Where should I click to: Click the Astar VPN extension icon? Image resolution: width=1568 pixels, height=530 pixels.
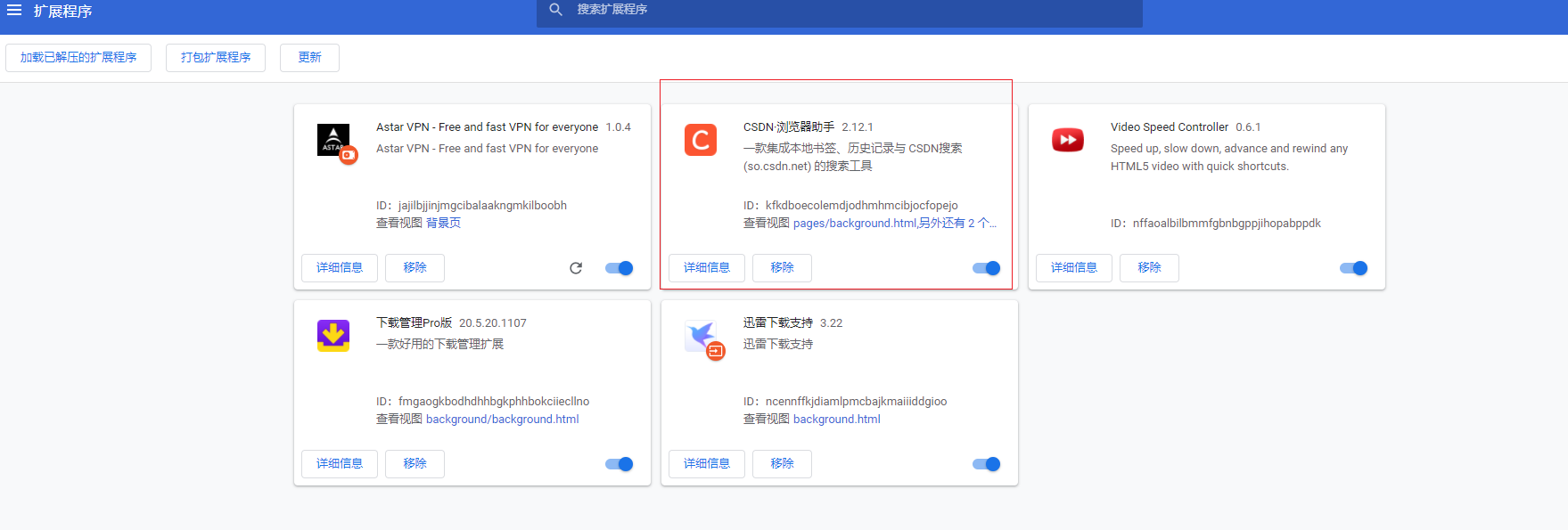[x=333, y=140]
